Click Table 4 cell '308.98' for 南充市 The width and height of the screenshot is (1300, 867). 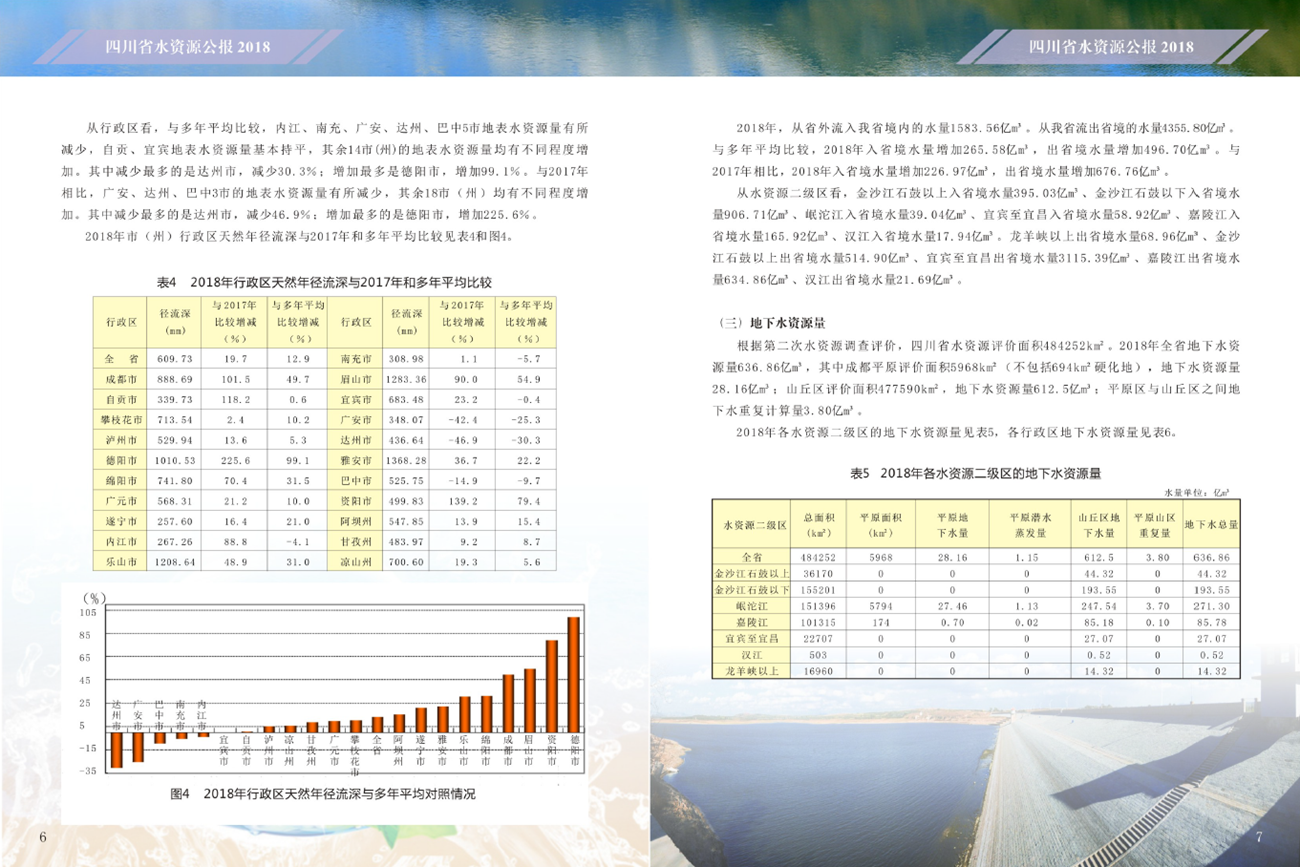click(x=406, y=358)
